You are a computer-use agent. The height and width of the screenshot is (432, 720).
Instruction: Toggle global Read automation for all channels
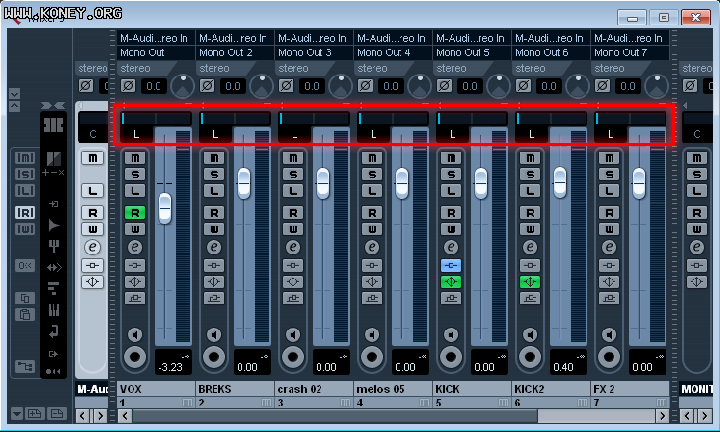[x=25, y=213]
